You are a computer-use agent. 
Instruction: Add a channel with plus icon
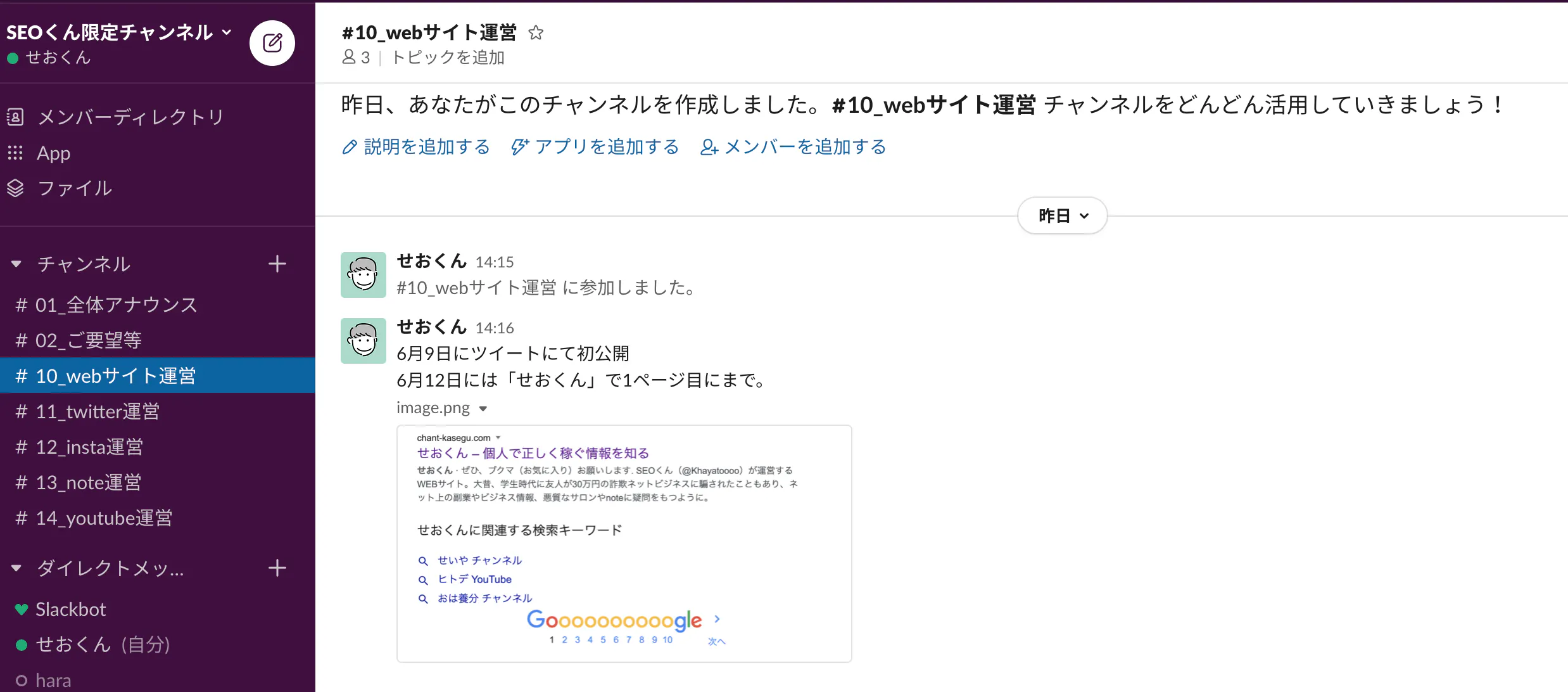tap(277, 264)
